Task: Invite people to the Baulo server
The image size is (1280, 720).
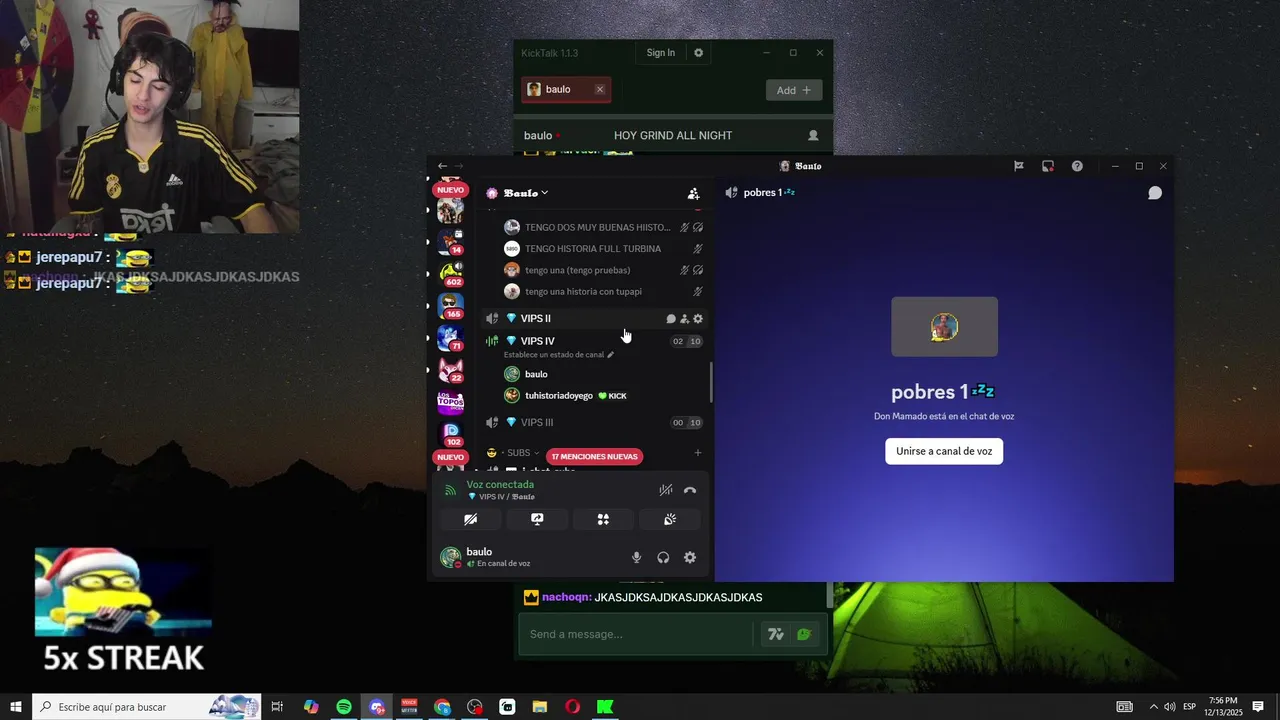Action: click(x=693, y=193)
